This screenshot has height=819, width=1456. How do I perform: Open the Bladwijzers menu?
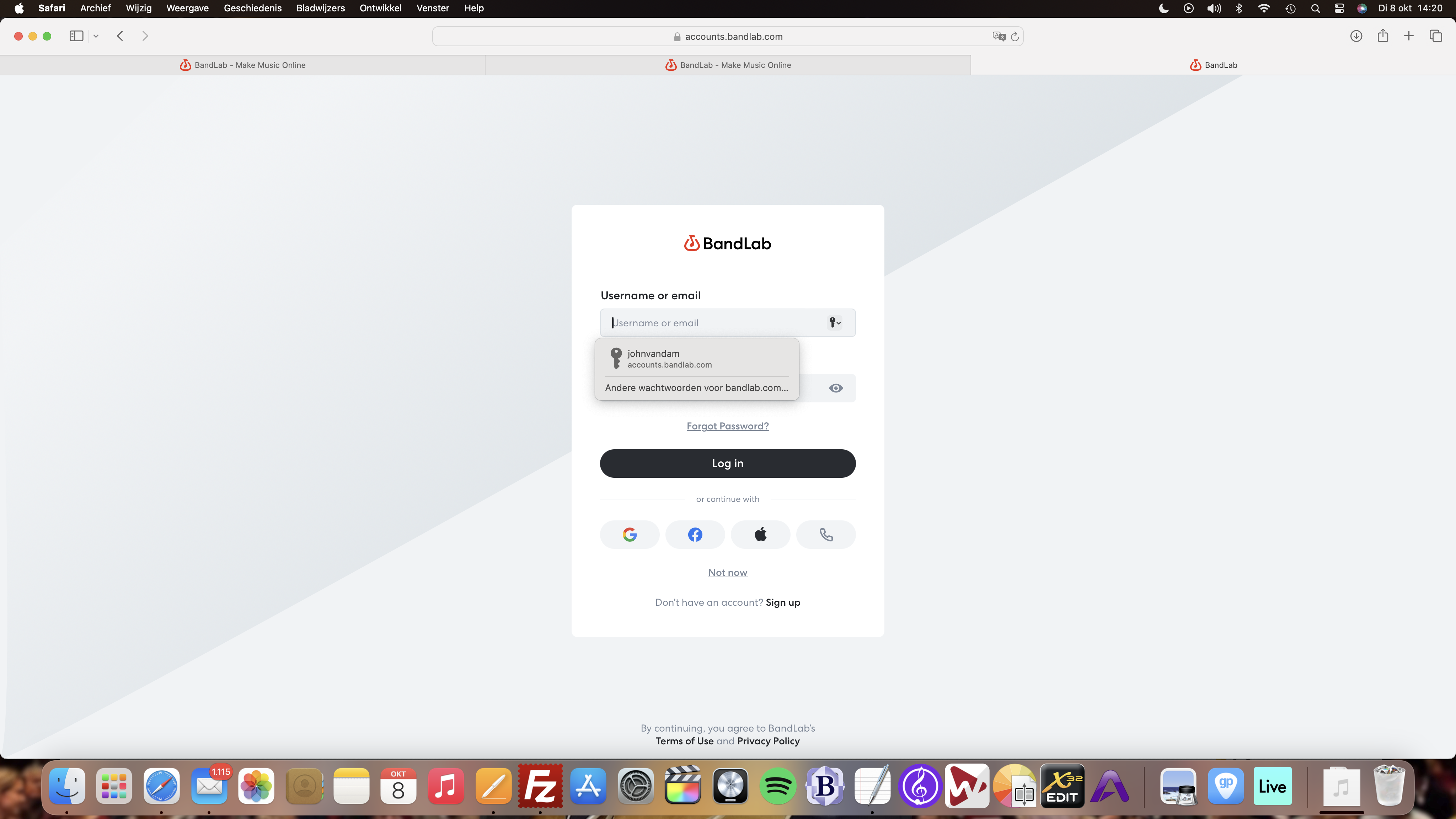[x=321, y=8]
